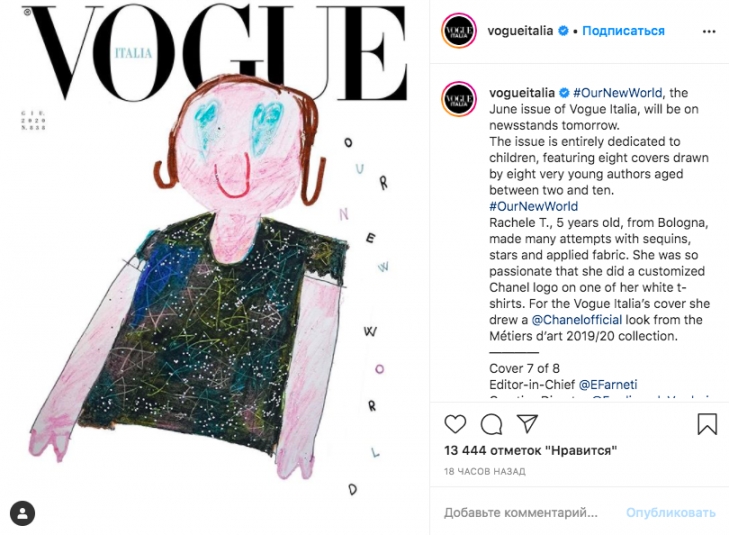729x535 pixels.
Task: Open vogueitalia username in post header
Action: pyautogui.click(x=520, y=31)
